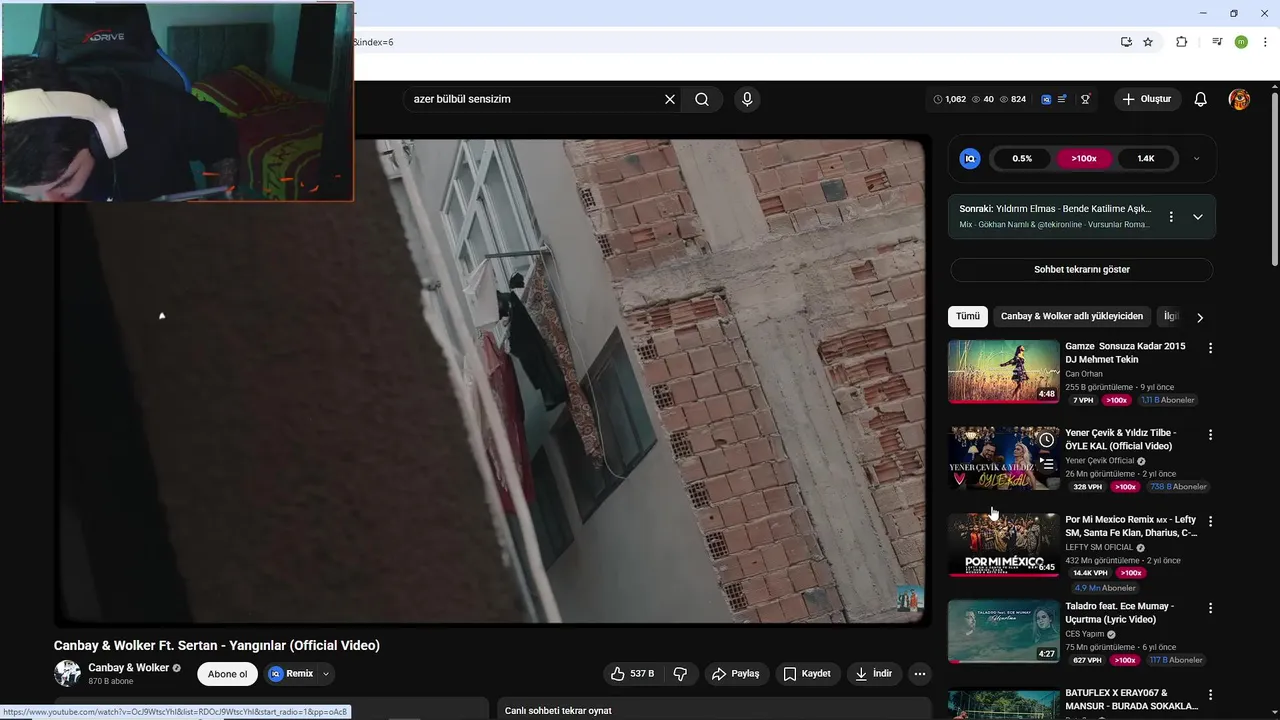Click the Abone ol subscribe button
Screen dimensions: 1280x720
pos(227,674)
